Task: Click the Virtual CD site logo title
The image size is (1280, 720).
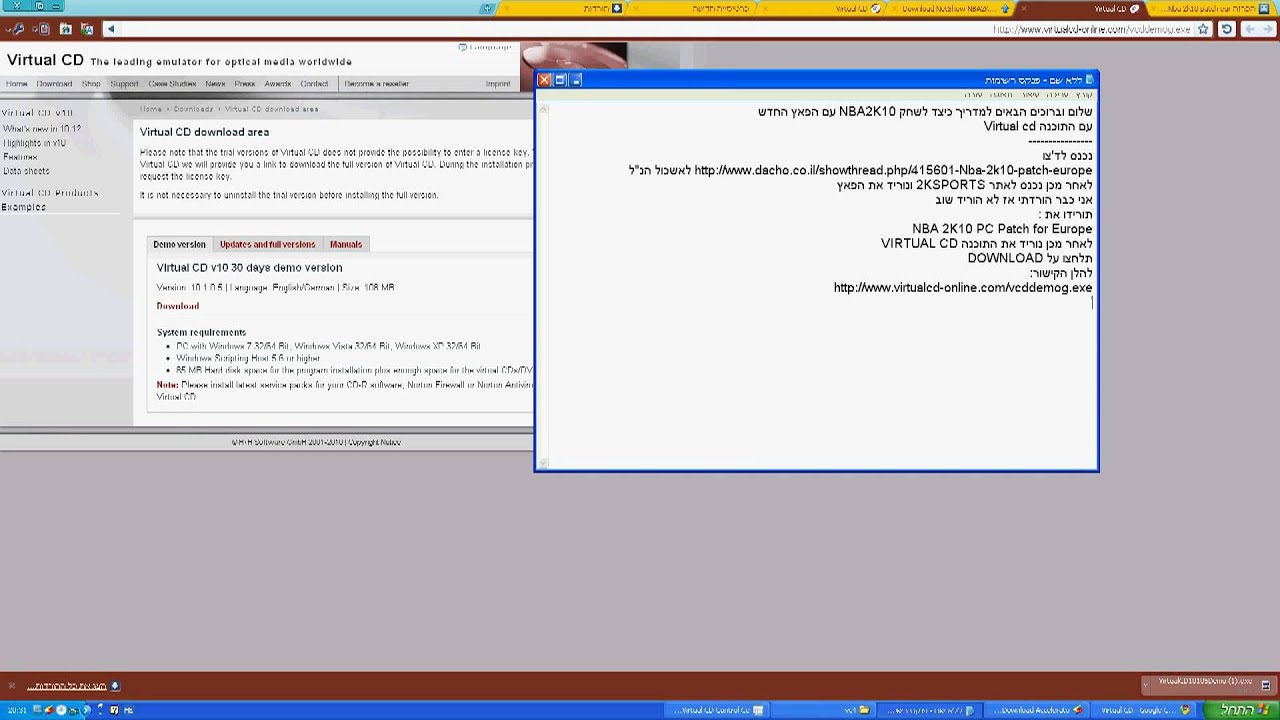Action: click(x=45, y=60)
